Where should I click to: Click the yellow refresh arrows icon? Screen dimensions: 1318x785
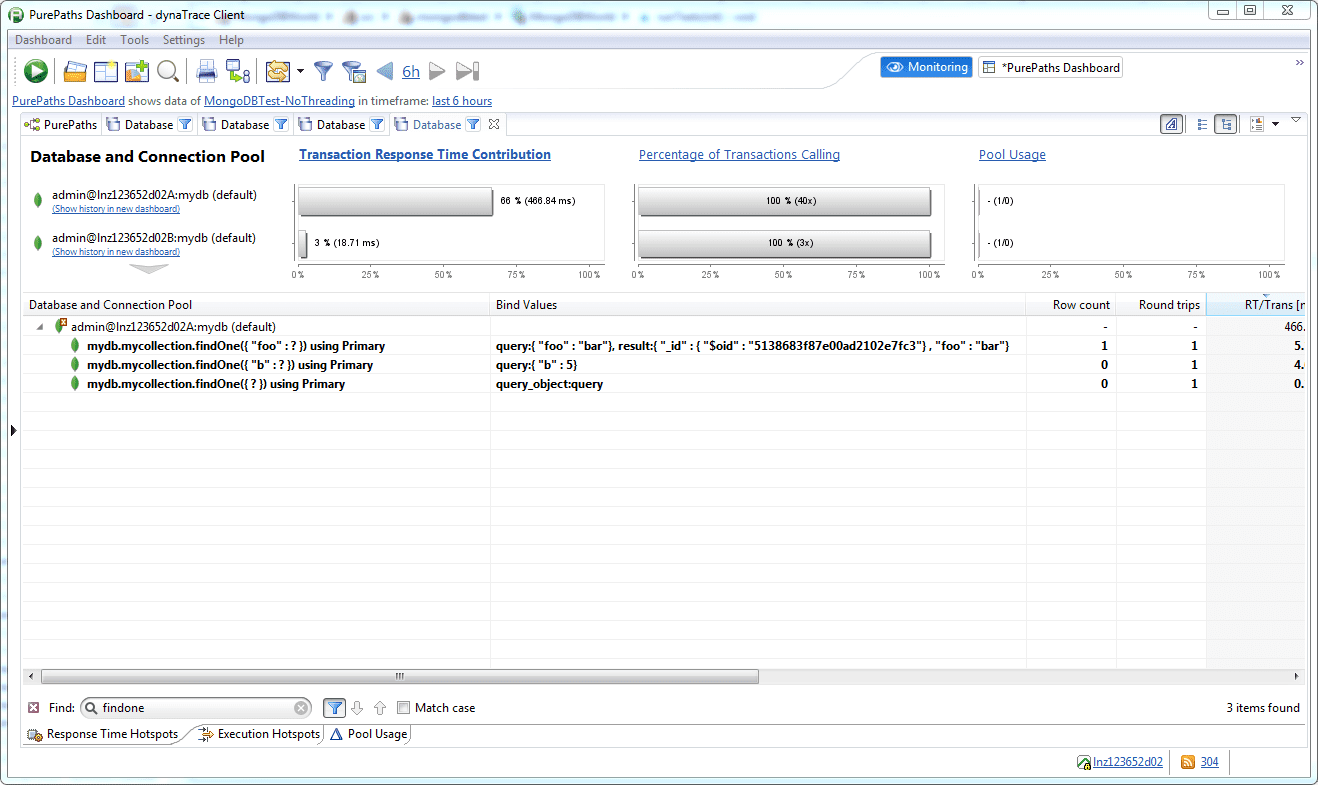pos(277,71)
